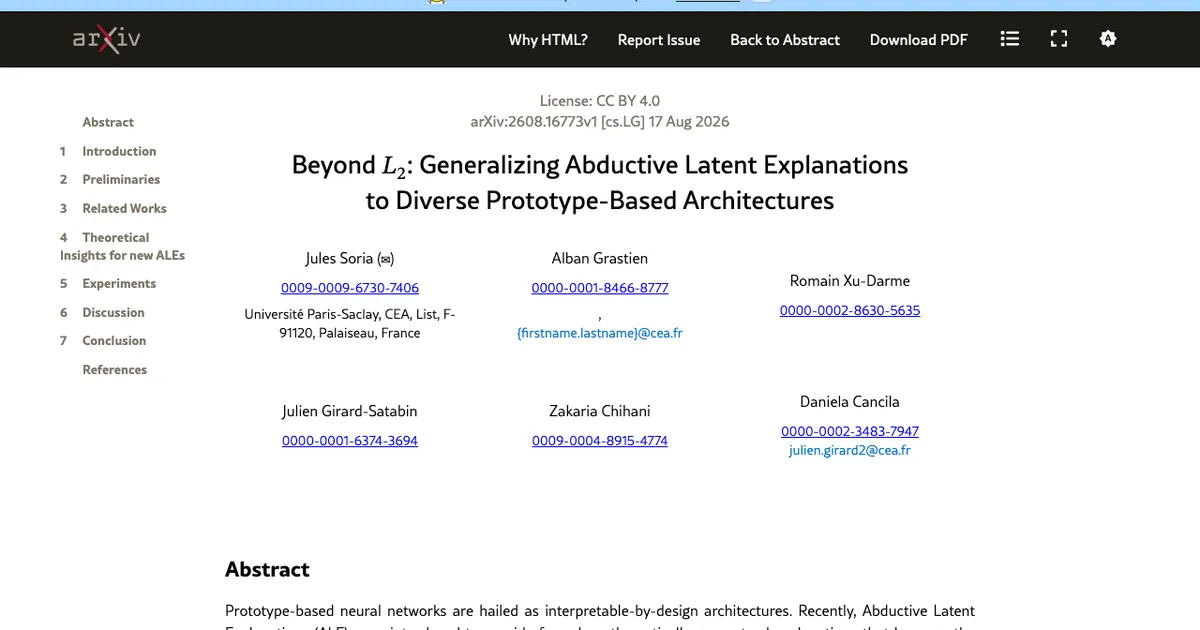Image resolution: width=1200 pixels, height=630 pixels.
Task: Click the paper title Beyond L2 heading
Action: (x=600, y=182)
